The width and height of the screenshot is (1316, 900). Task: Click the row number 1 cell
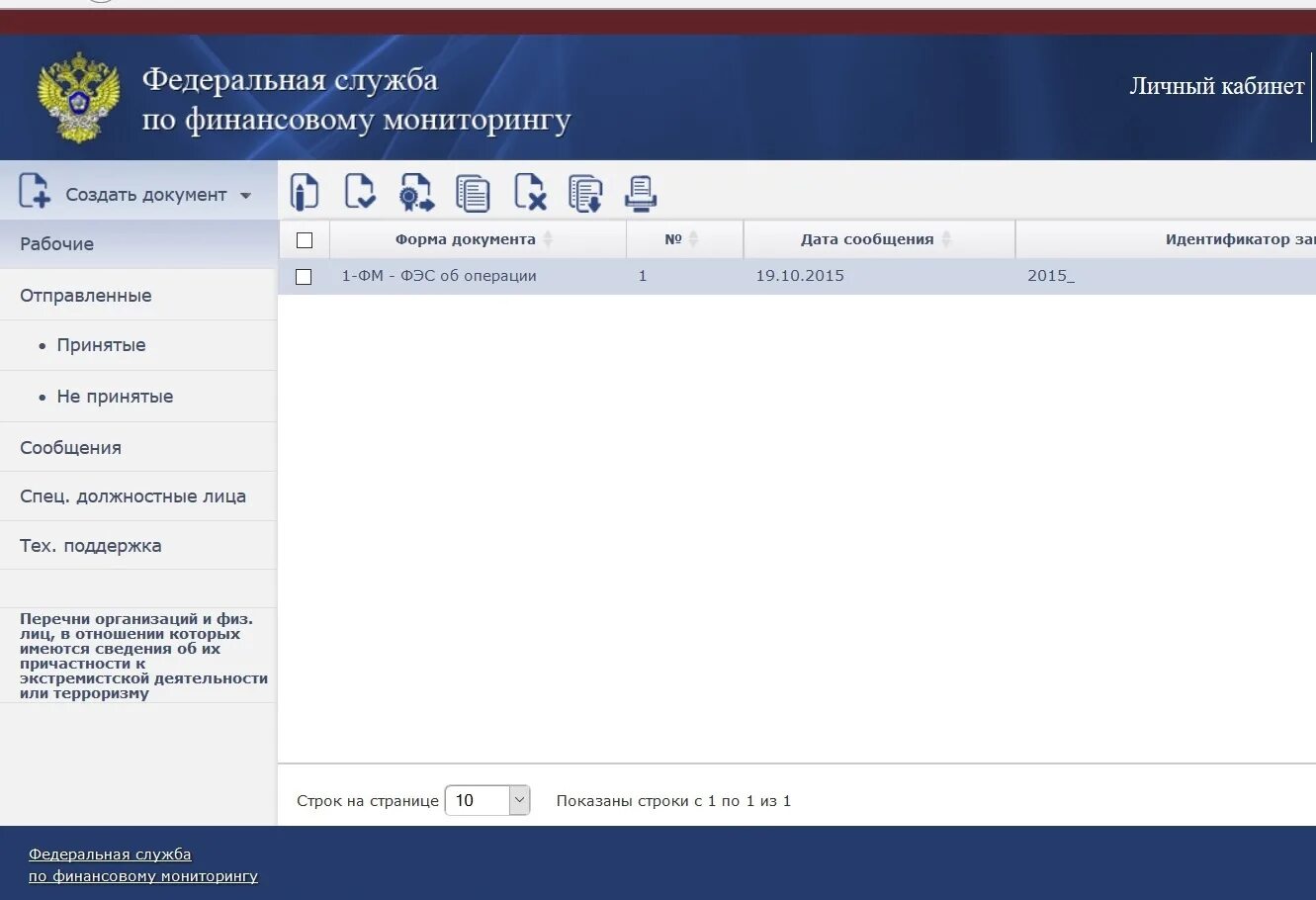[x=643, y=276]
